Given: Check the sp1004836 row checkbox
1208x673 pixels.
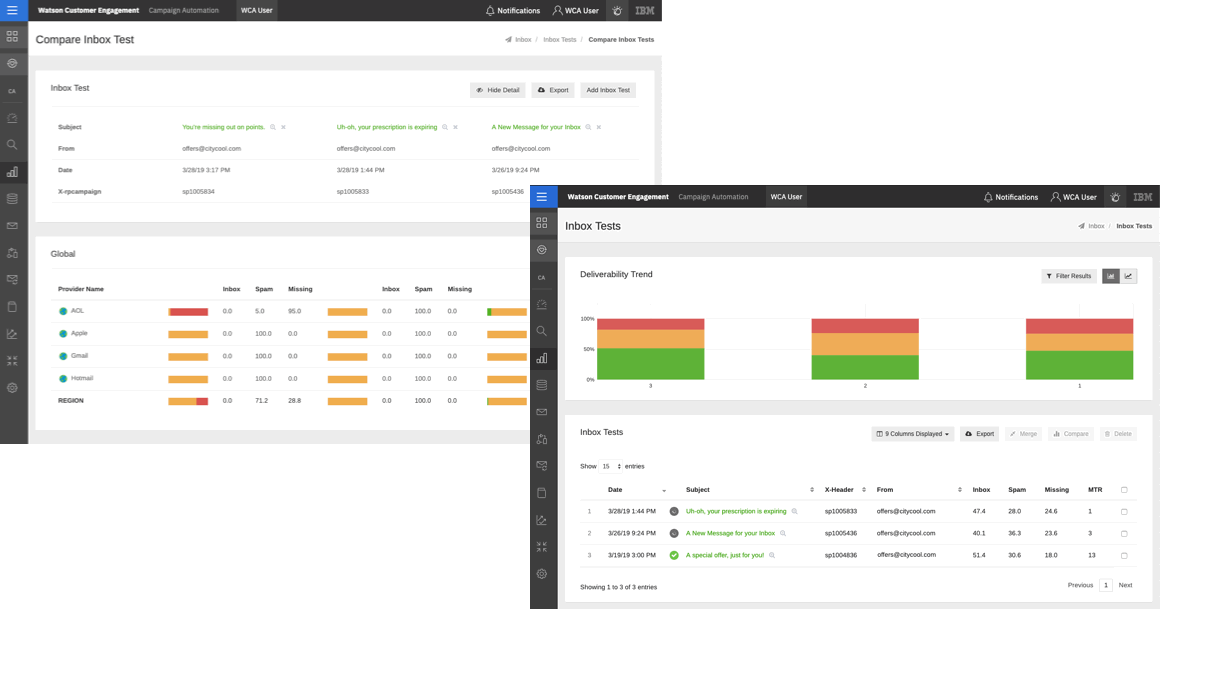Looking at the screenshot, I should 1124,555.
